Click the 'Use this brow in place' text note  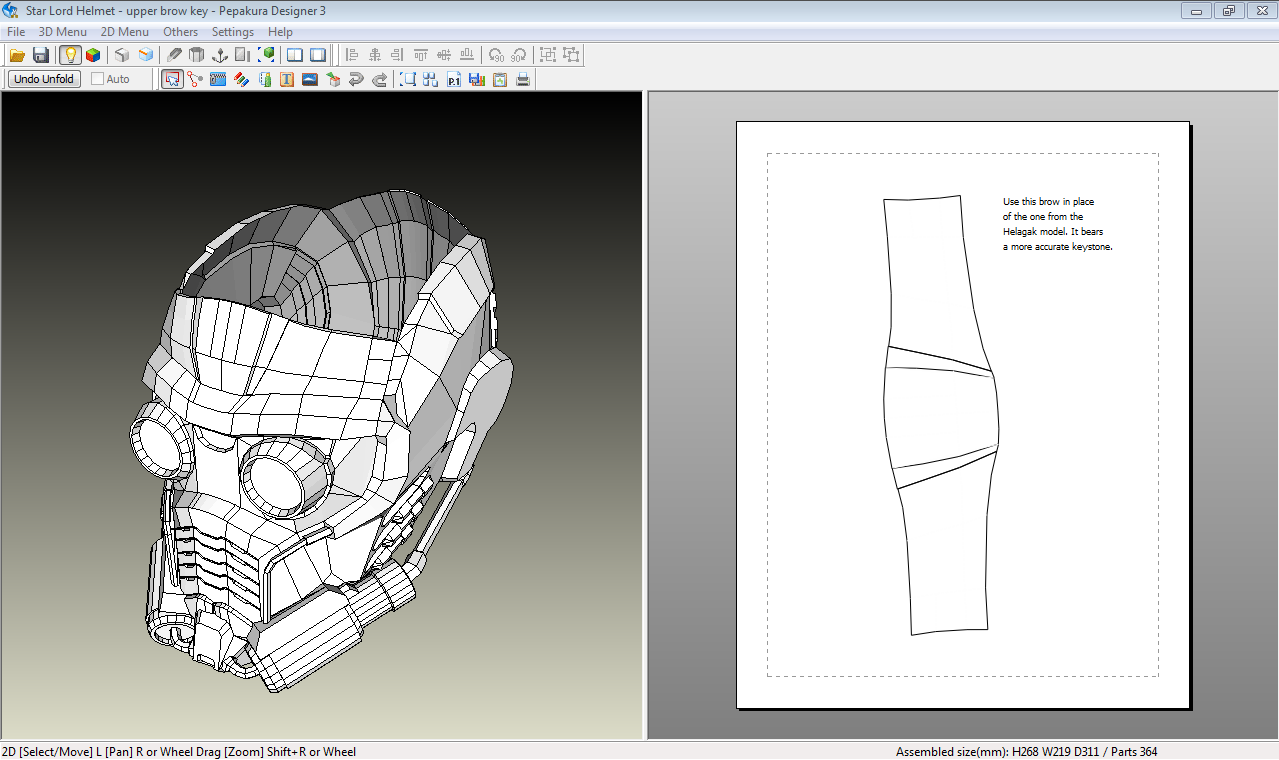[1058, 224]
